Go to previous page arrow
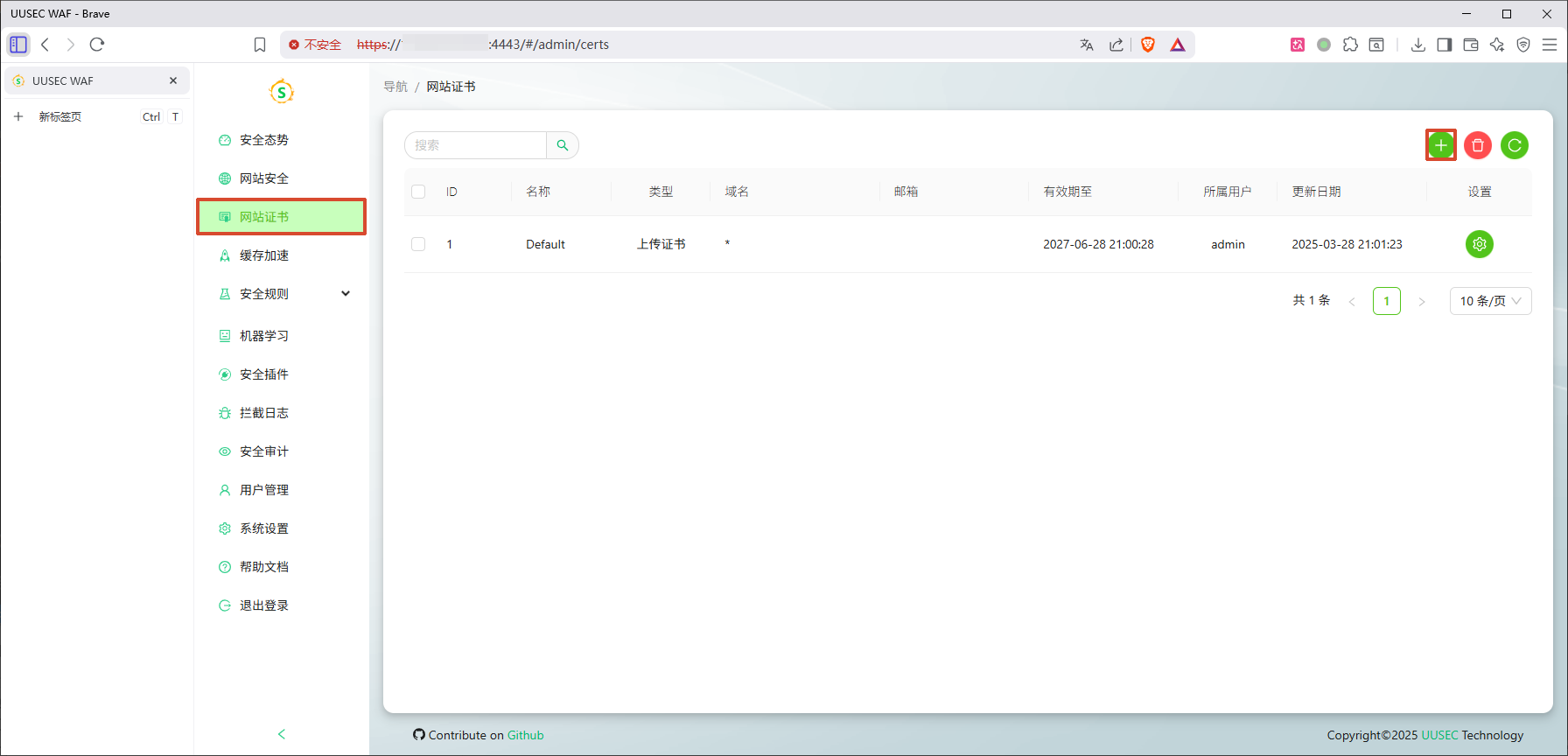The width and height of the screenshot is (1568, 756). click(1352, 301)
